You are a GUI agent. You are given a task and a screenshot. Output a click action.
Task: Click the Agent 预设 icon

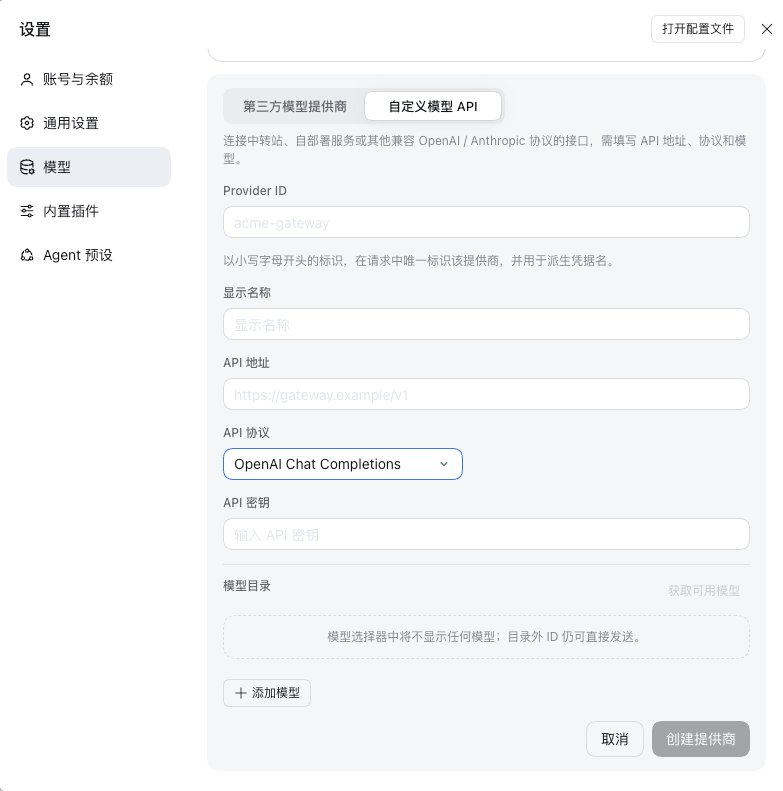point(27,255)
